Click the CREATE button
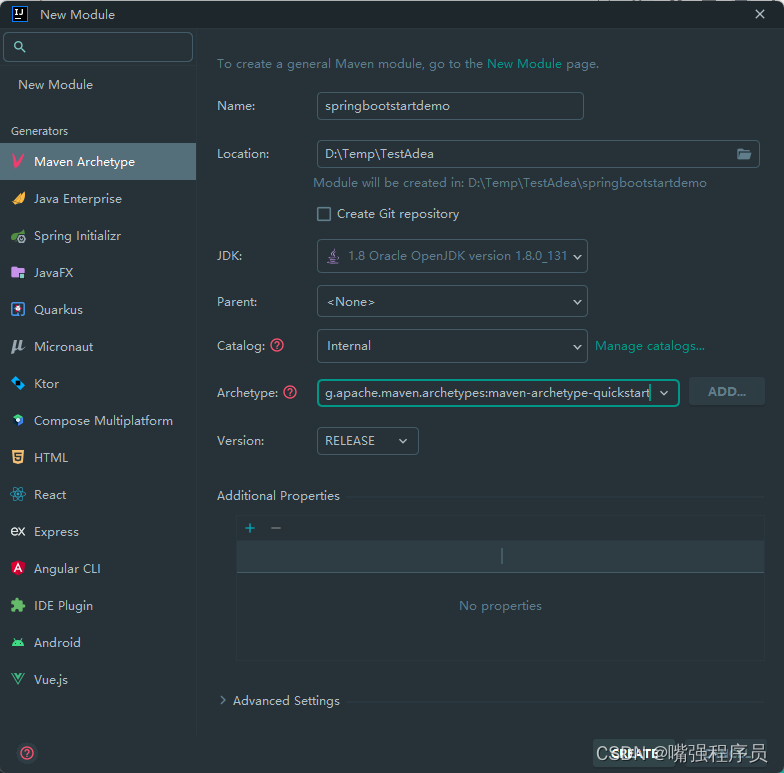Image resolution: width=784 pixels, height=773 pixels. tap(634, 753)
